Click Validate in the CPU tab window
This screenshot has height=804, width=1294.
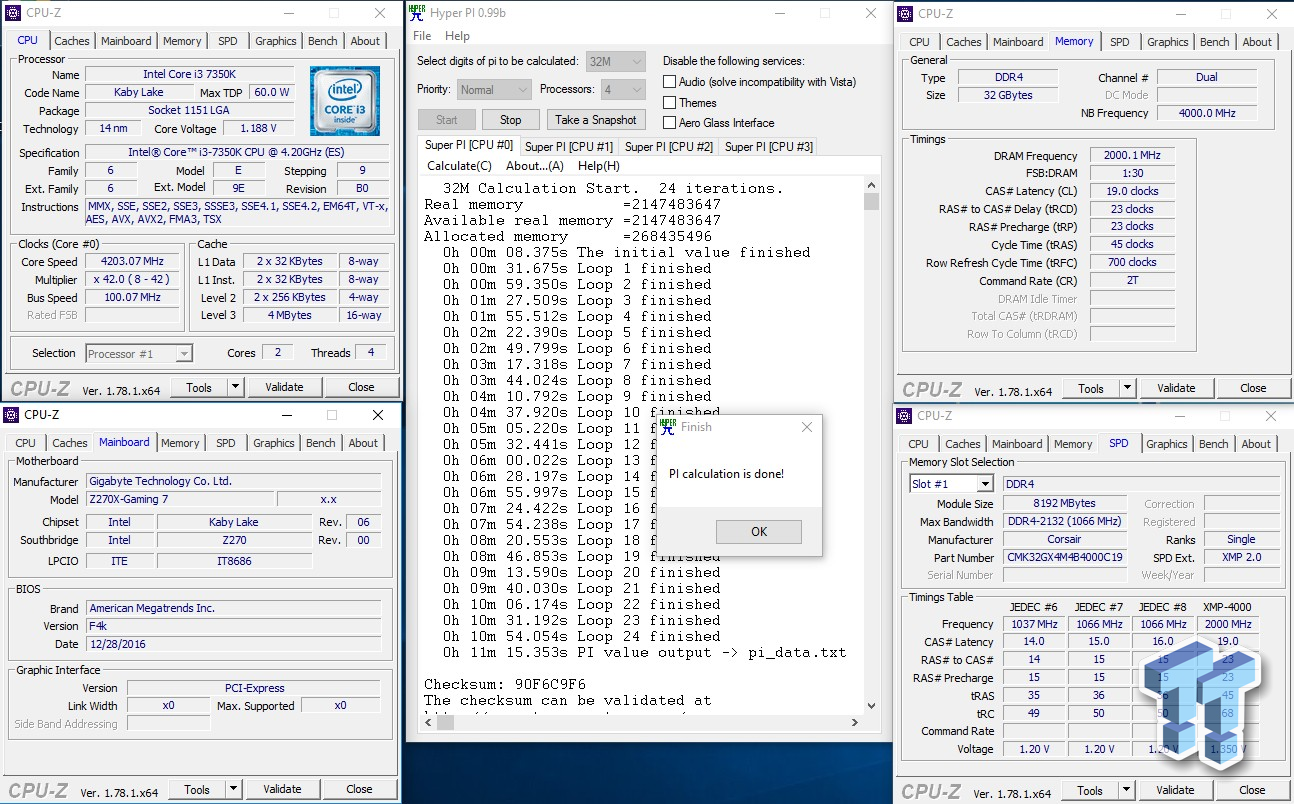click(x=284, y=387)
